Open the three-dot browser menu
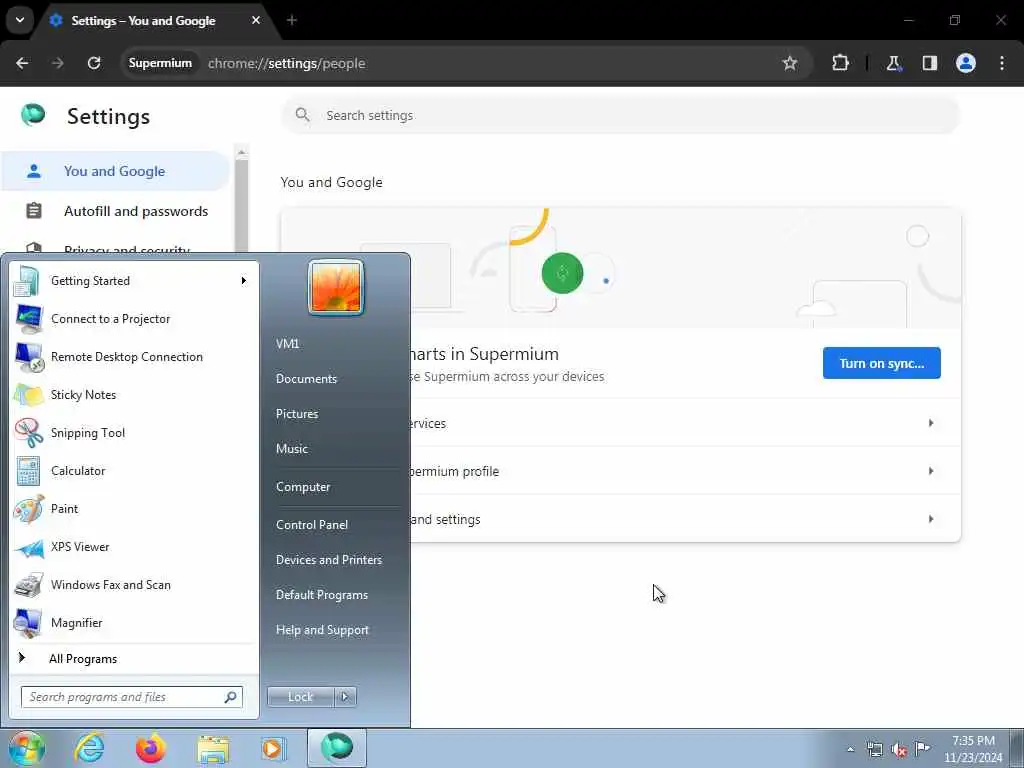Screen dimensions: 1024x768 tap(1002, 63)
